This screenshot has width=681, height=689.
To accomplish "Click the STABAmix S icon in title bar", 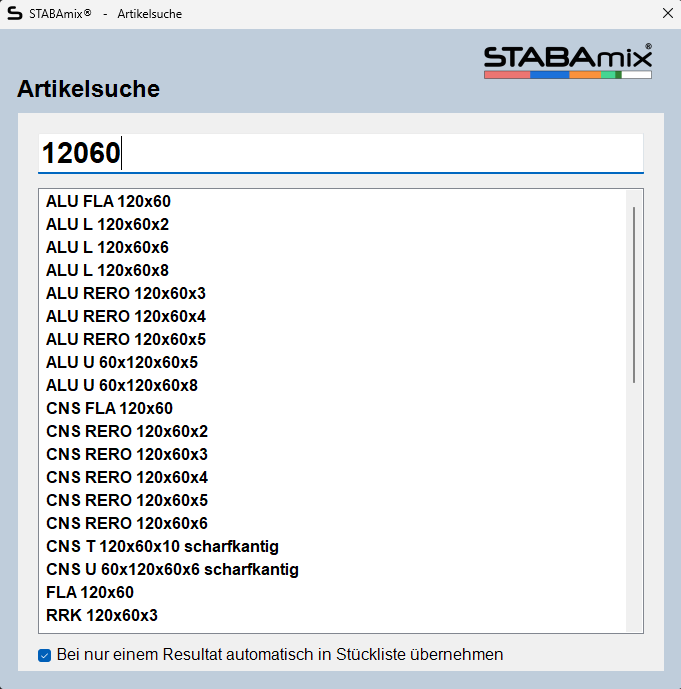I will (14, 14).
